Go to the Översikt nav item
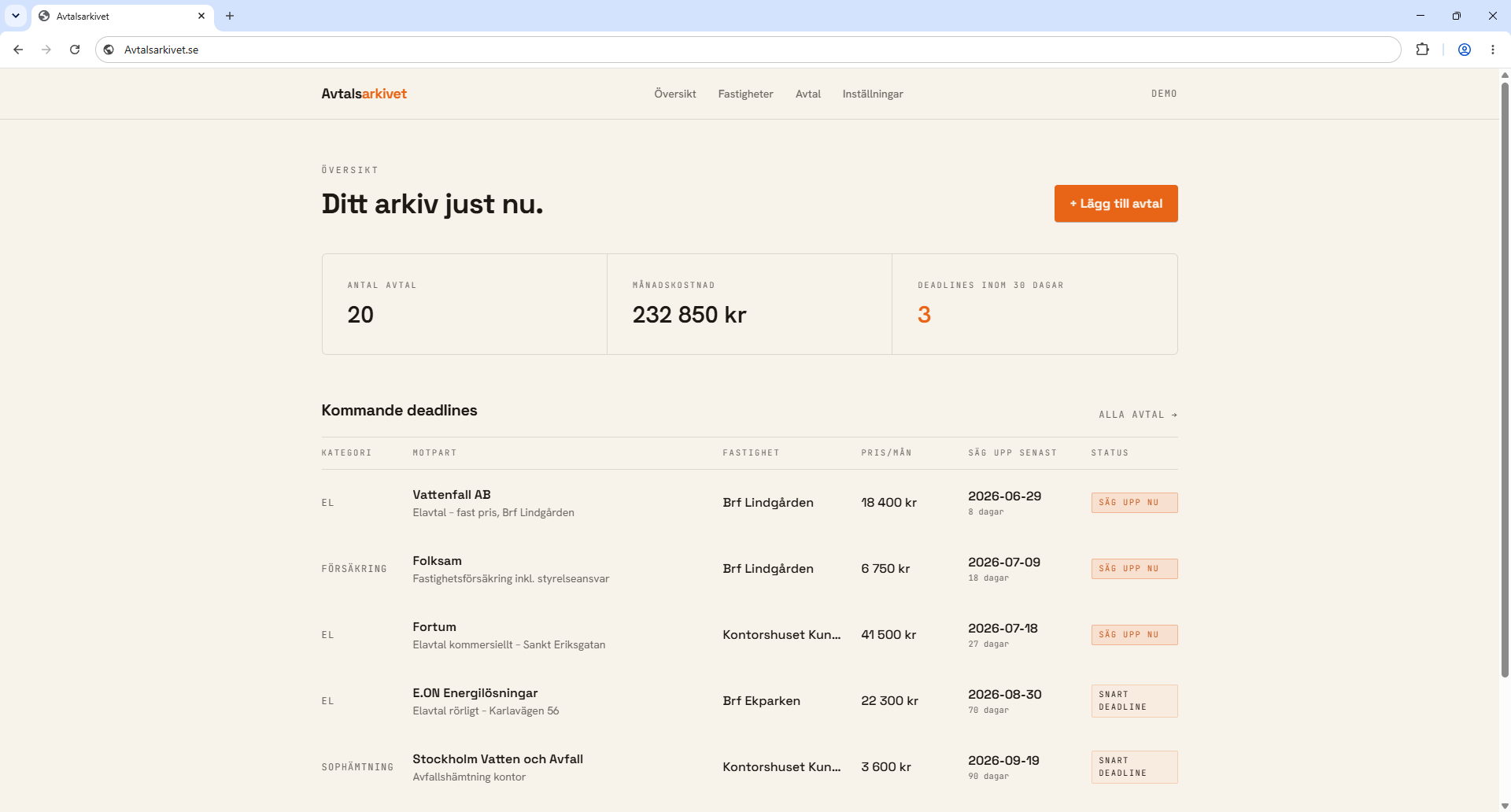Viewport: 1511px width, 812px height. (x=675, y=94)
